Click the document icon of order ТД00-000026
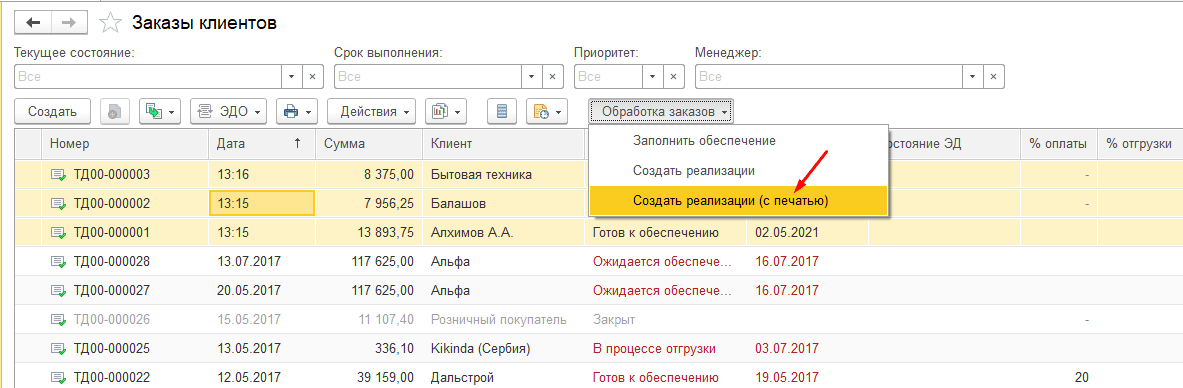1183x388 pixels. (58, 320)
